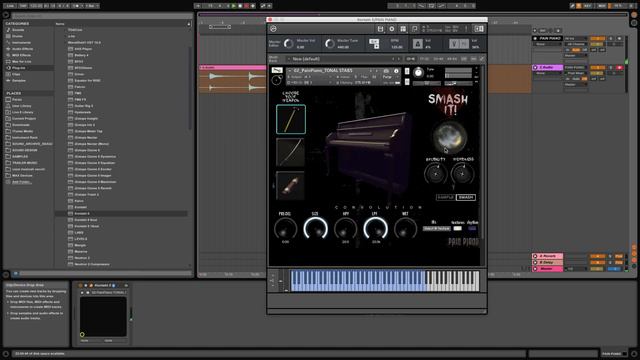
Task: Click the Ableton record button
Action: point(247,6)
